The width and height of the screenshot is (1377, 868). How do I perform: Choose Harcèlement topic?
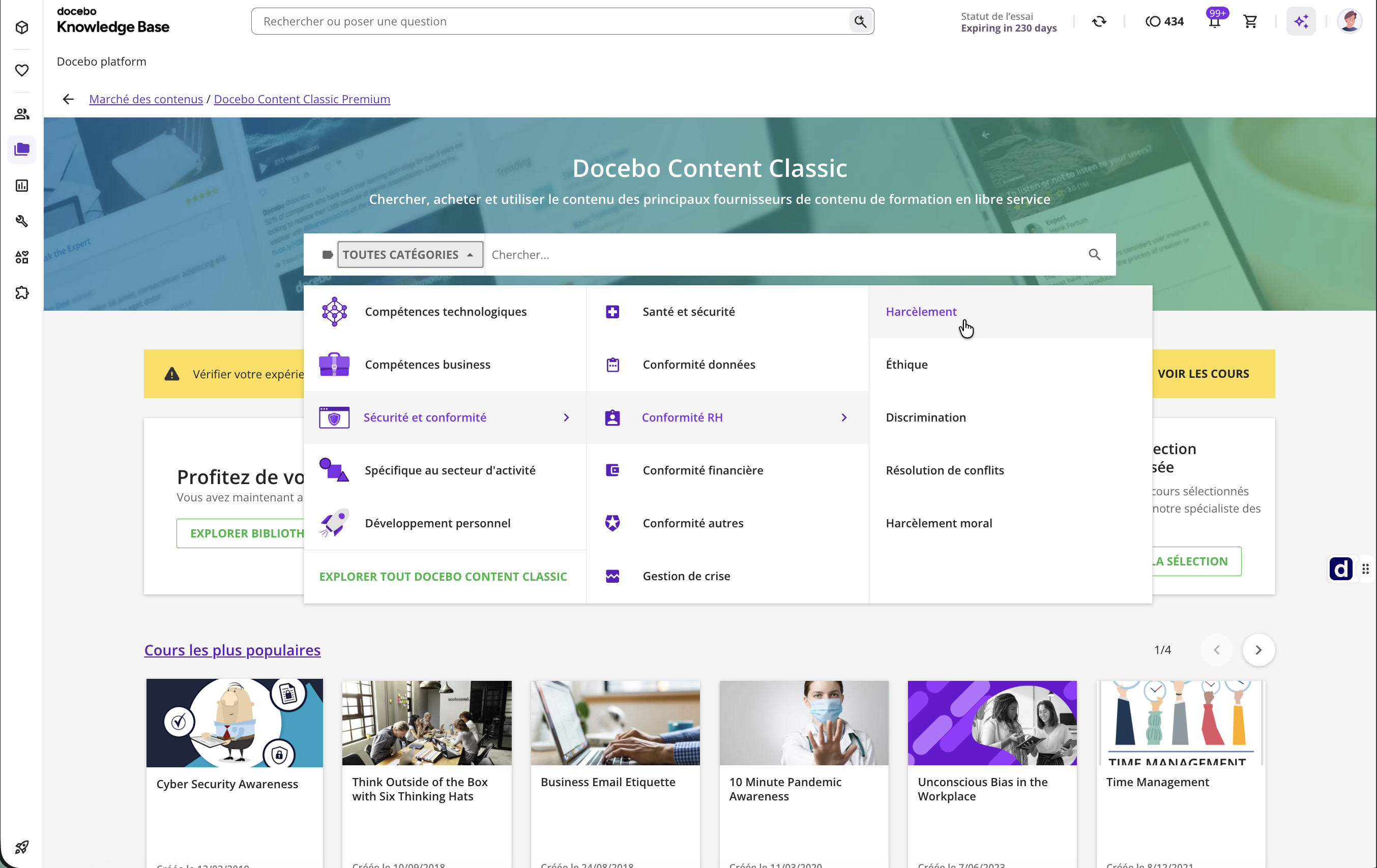(1010, 312)
